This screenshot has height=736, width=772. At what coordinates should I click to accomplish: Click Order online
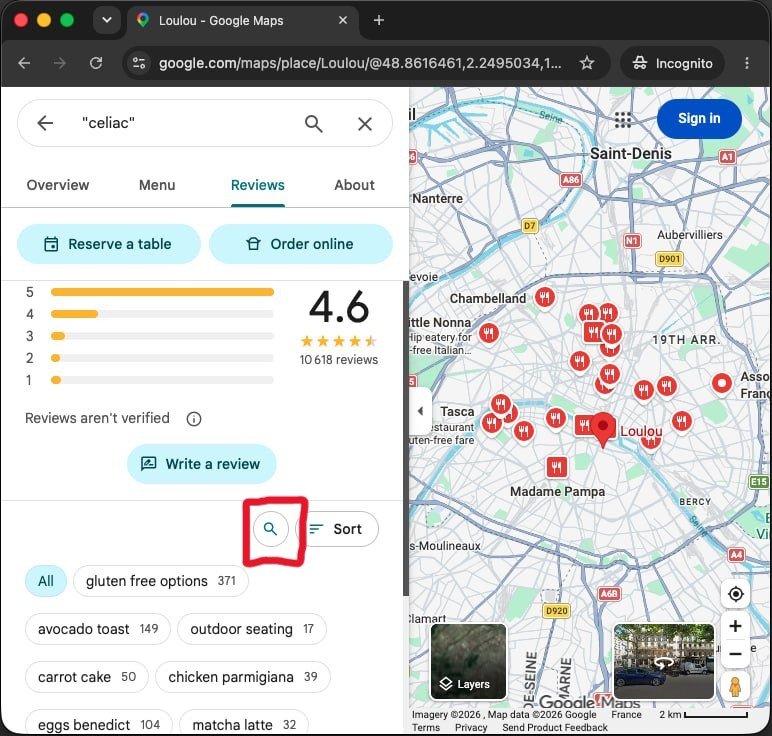coord(301,244)
